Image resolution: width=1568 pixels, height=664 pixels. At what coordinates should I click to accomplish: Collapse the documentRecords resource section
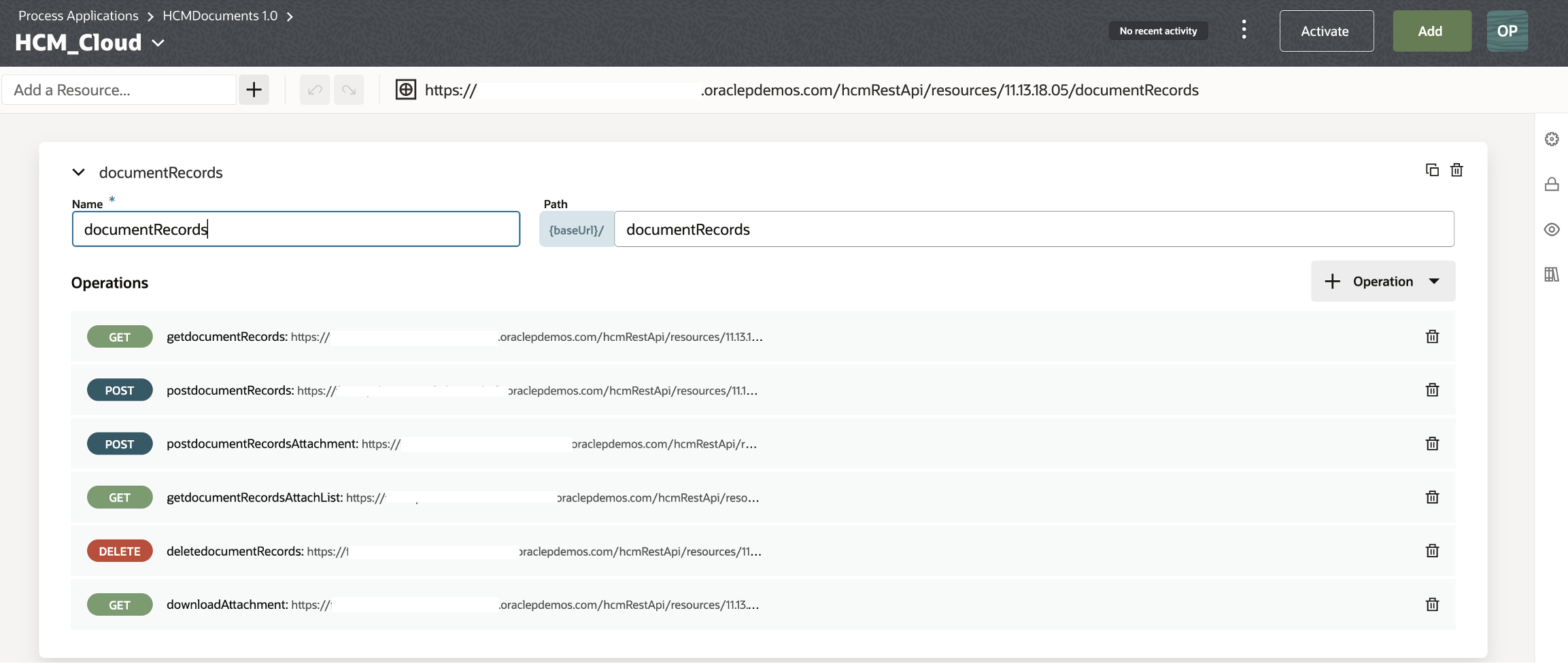[79, 173]
